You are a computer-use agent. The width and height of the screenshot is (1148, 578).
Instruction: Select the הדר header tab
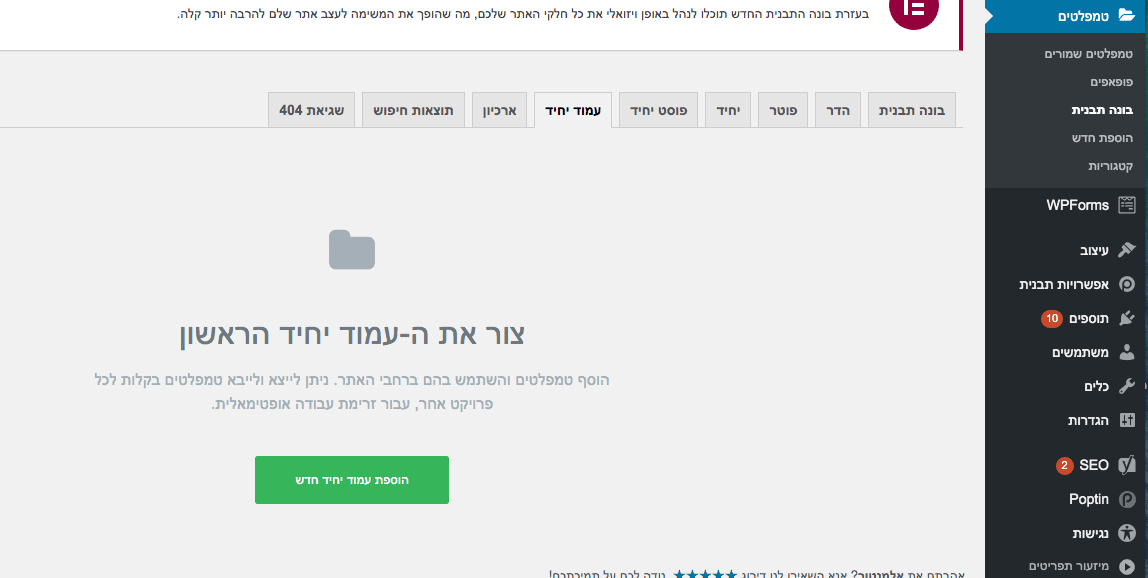[x=837, y=110]
